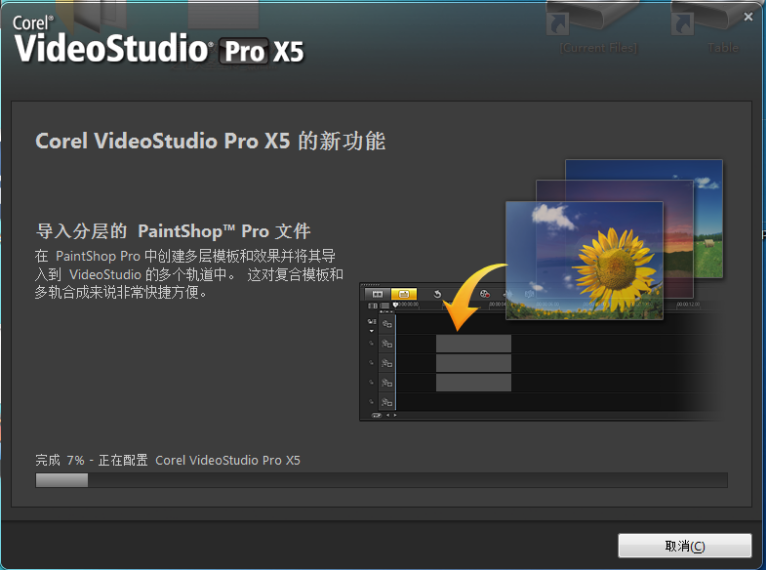Click the heading Corel VideoStudio Pro X5 的新功能

211,141
